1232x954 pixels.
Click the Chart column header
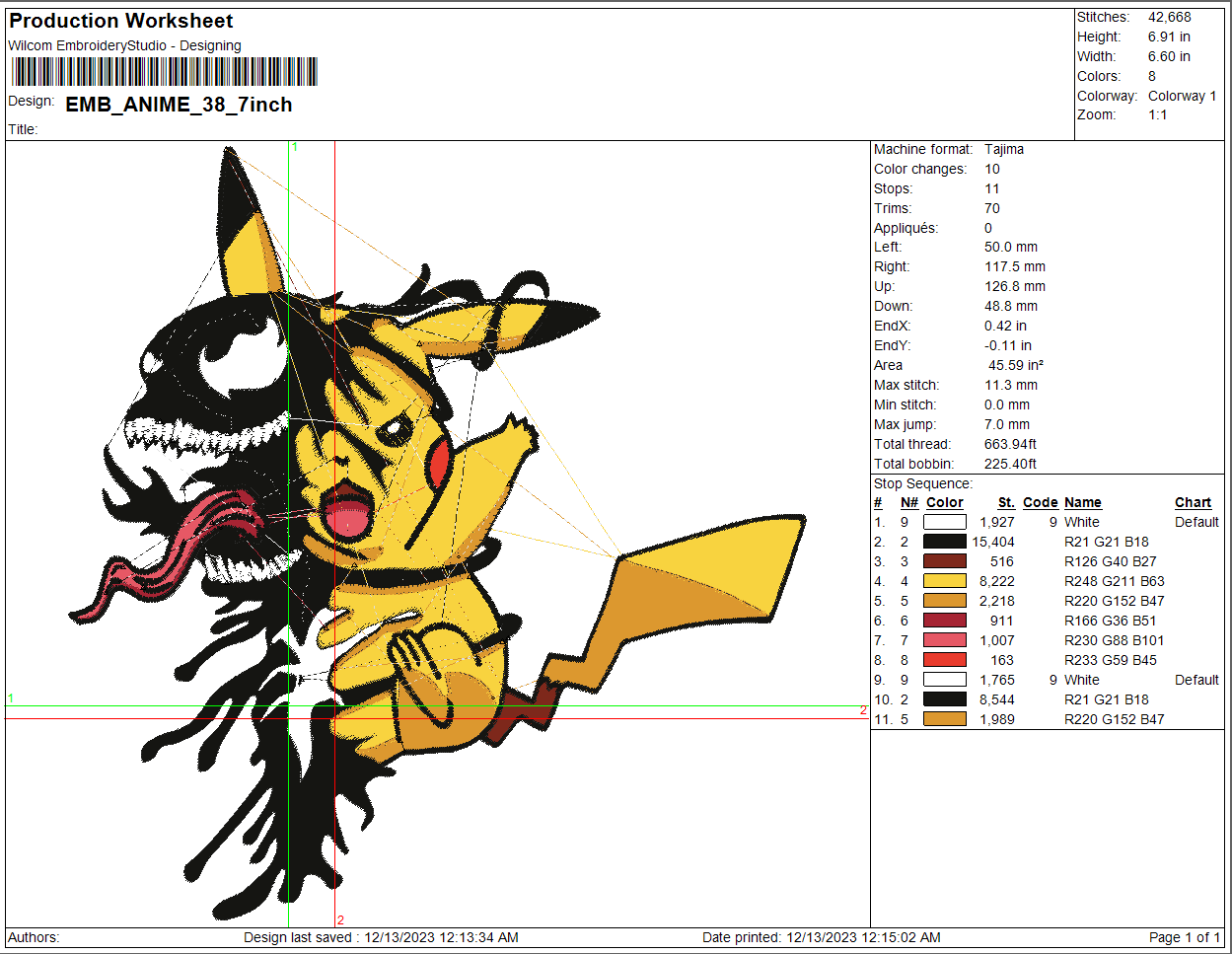[1193, 502]
